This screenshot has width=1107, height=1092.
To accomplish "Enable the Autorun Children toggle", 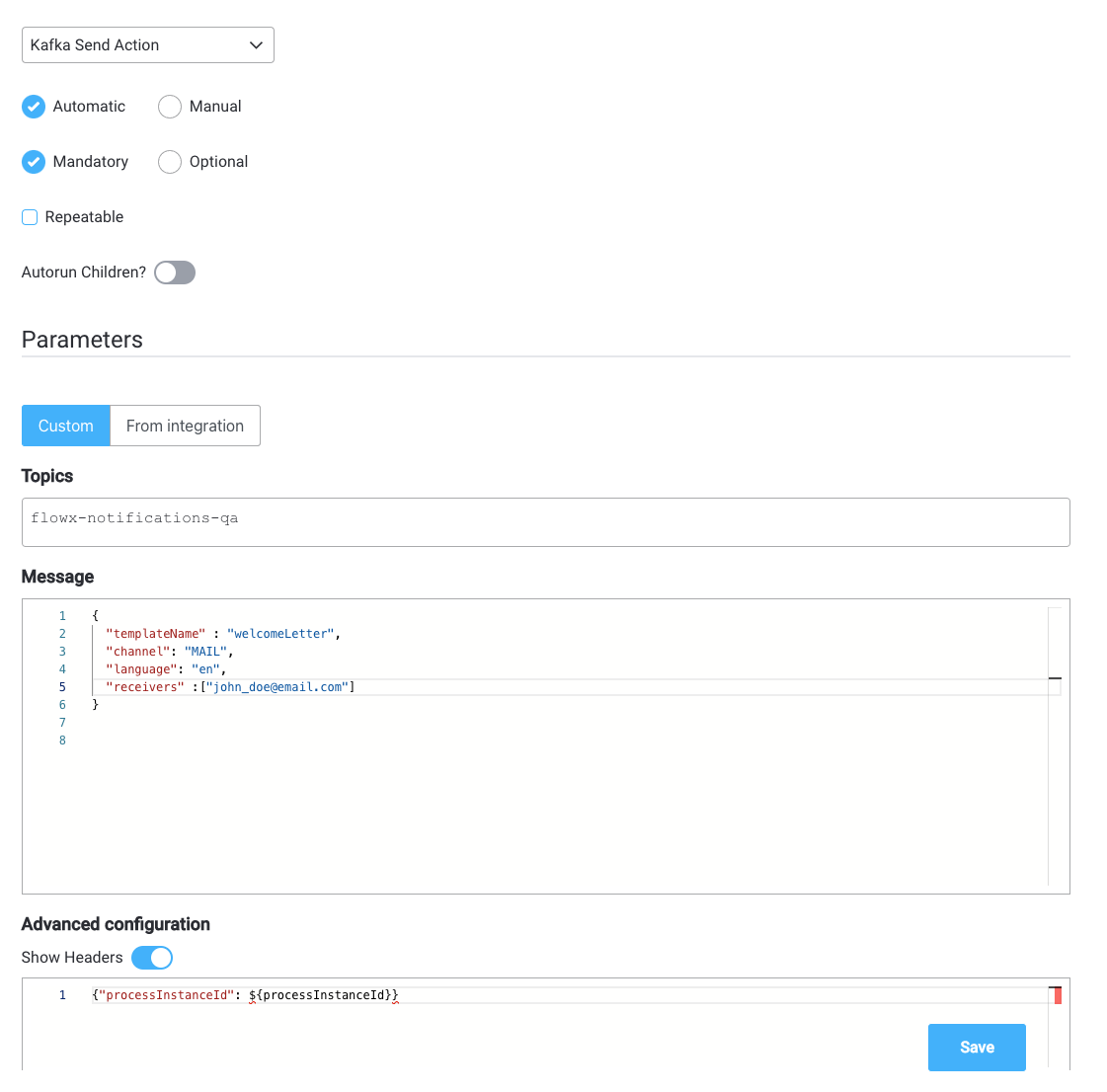I will coord(175,273).
